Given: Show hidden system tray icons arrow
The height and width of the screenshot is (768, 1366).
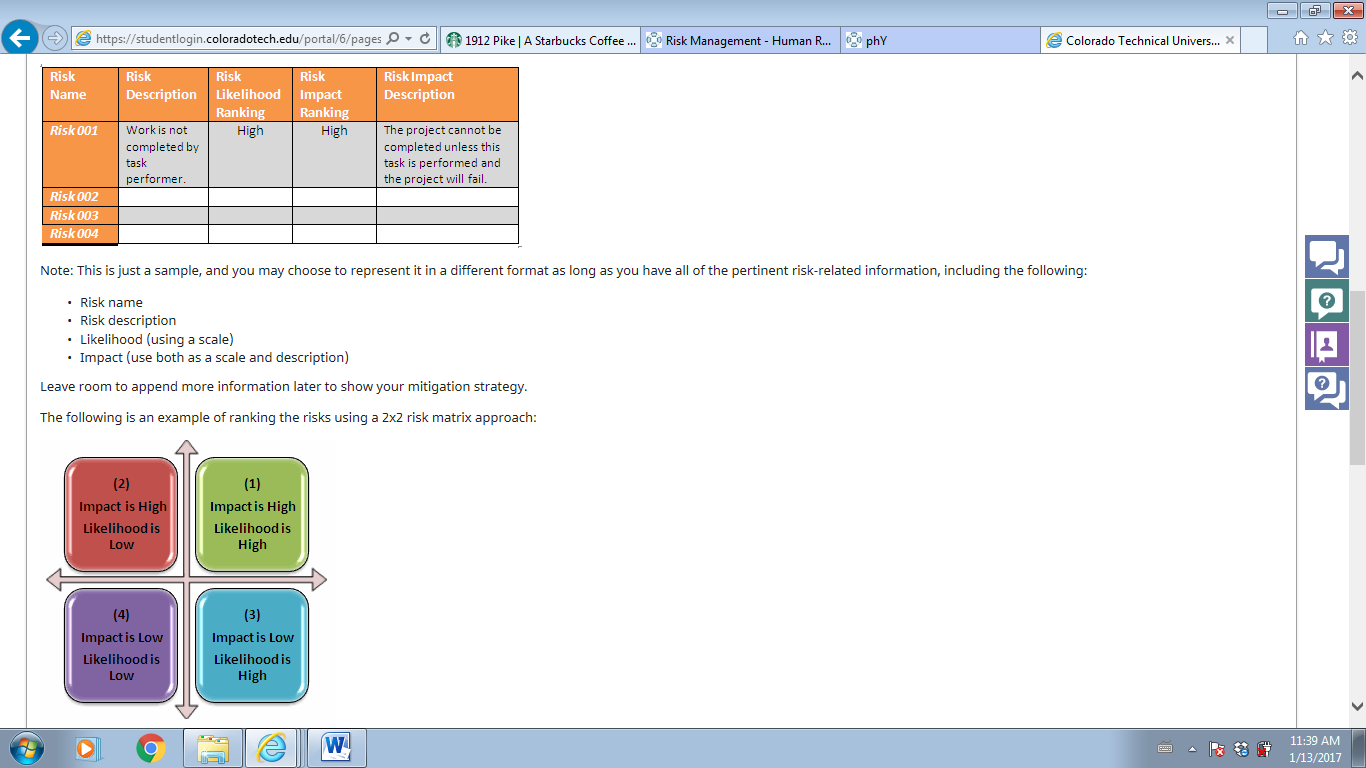Looking at the screenshot, I should (x=1192, y=748).
